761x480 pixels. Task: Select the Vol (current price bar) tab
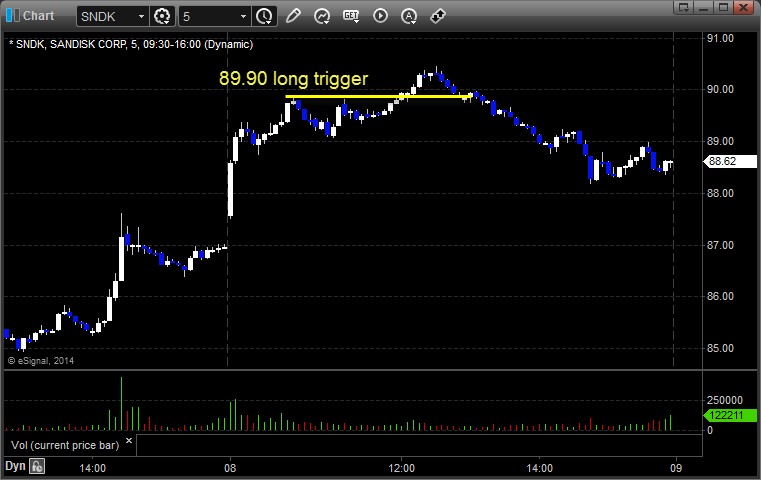(x=65, y=445)
